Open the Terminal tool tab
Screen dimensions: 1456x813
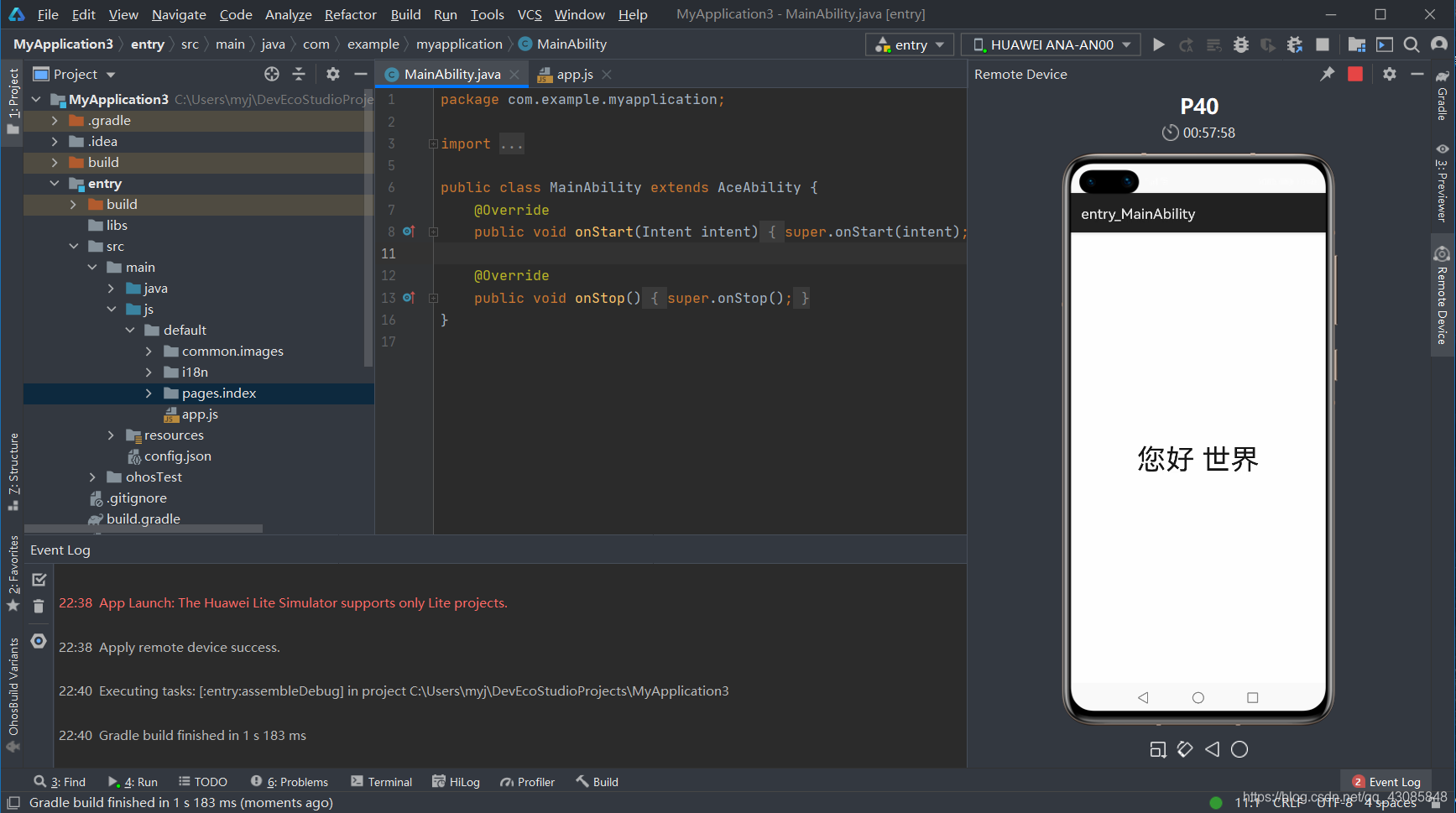(382, 782)
